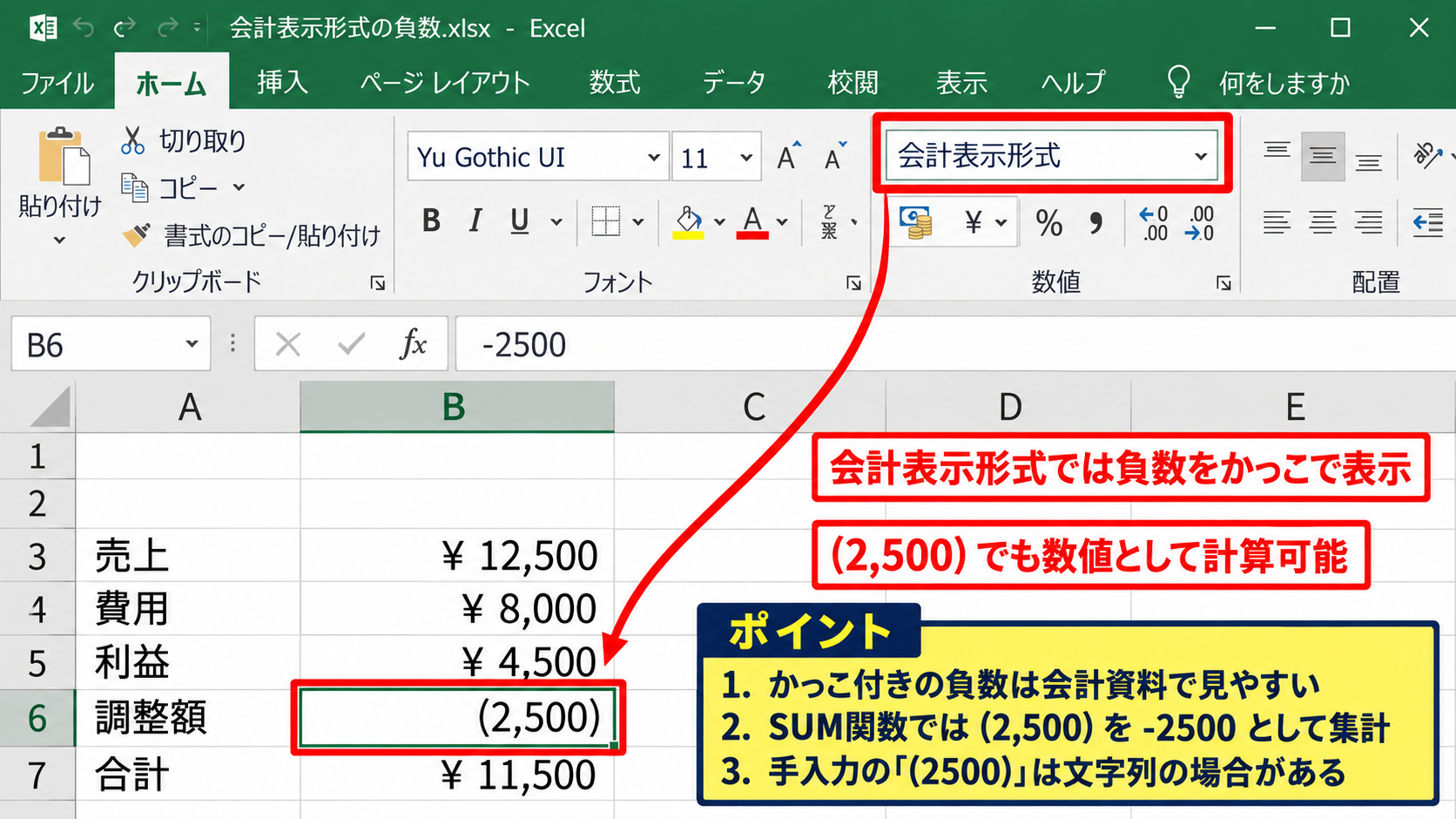
Task: Toggle Bold formatting
Action: [431, 221]
